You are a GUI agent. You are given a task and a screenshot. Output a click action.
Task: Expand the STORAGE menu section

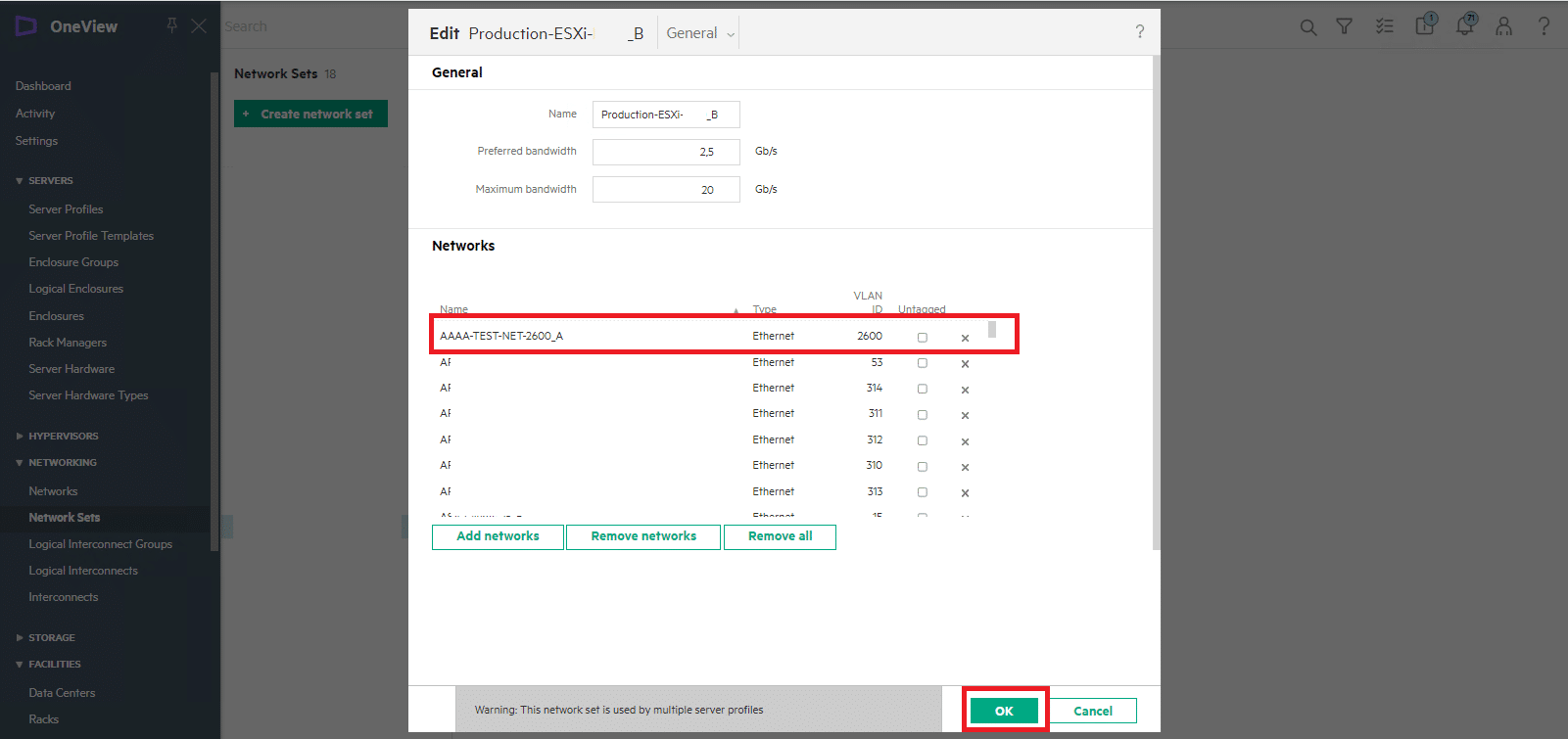click(x=45, y=638)
